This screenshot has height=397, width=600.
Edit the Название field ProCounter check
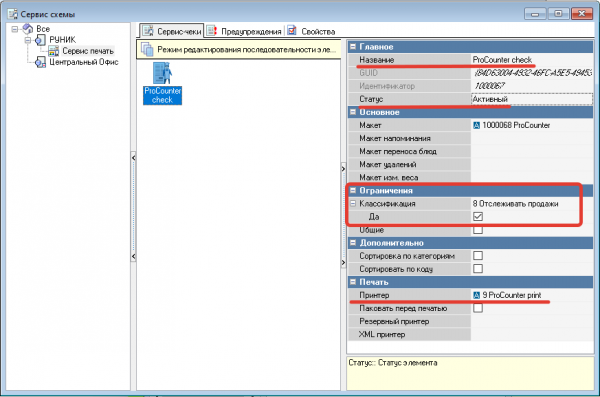click(x=532, y=60)
